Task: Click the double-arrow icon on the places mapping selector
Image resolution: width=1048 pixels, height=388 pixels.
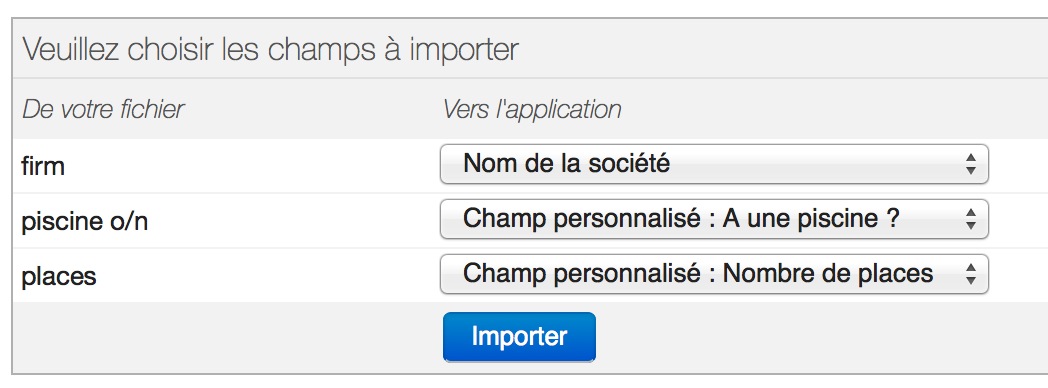Action: pos(971,274)
